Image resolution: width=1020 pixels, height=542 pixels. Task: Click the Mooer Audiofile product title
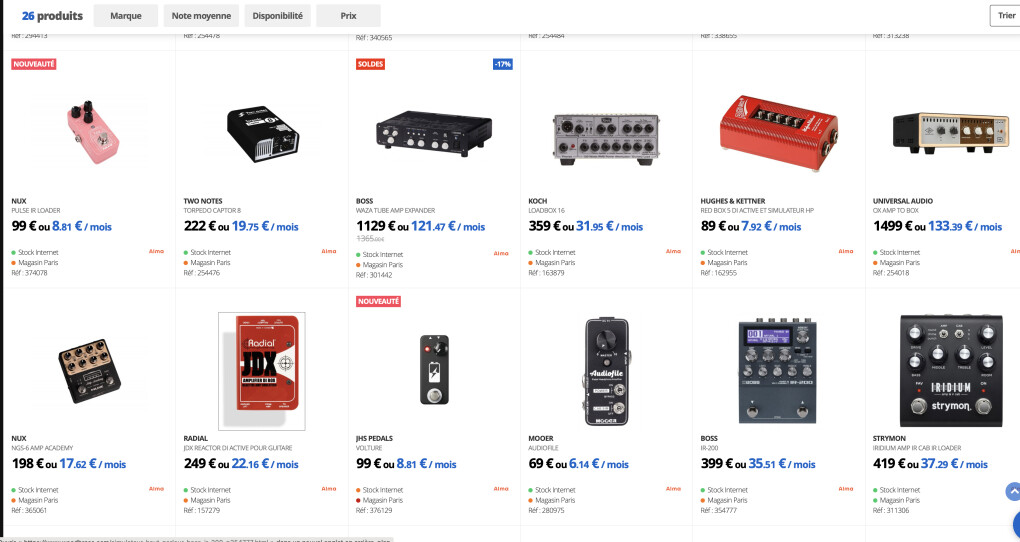[x=543, y=448]
